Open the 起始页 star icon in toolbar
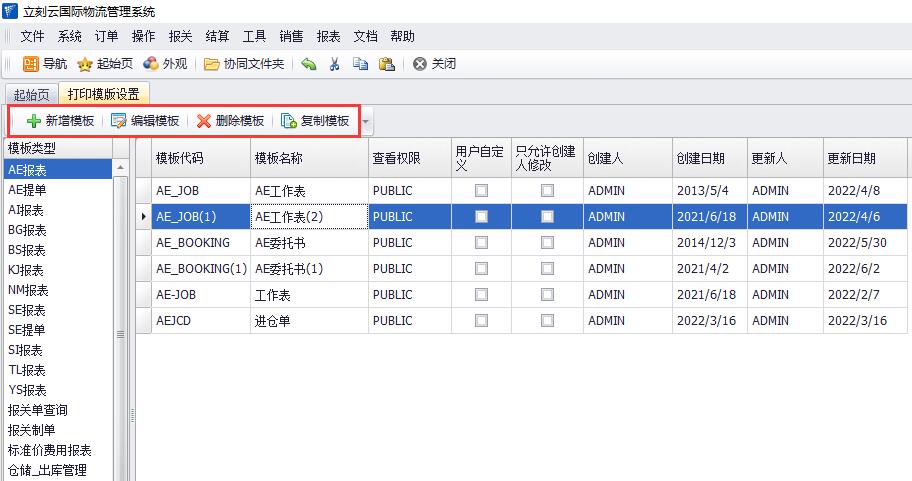The image size is (912, 481). pos(86,64)
